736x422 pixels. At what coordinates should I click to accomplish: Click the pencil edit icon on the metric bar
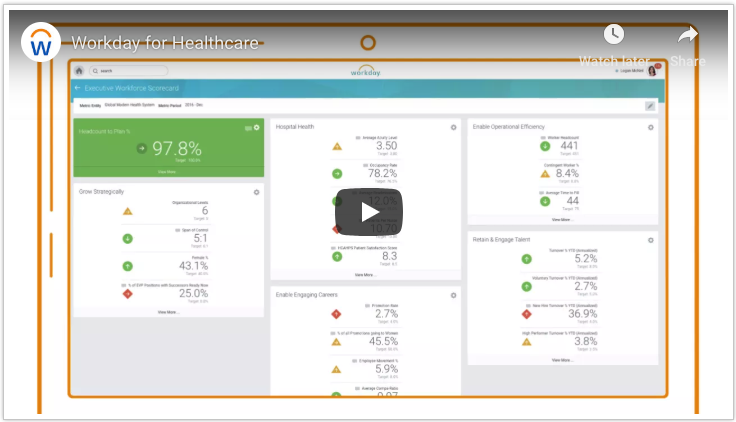pos(650,106)
